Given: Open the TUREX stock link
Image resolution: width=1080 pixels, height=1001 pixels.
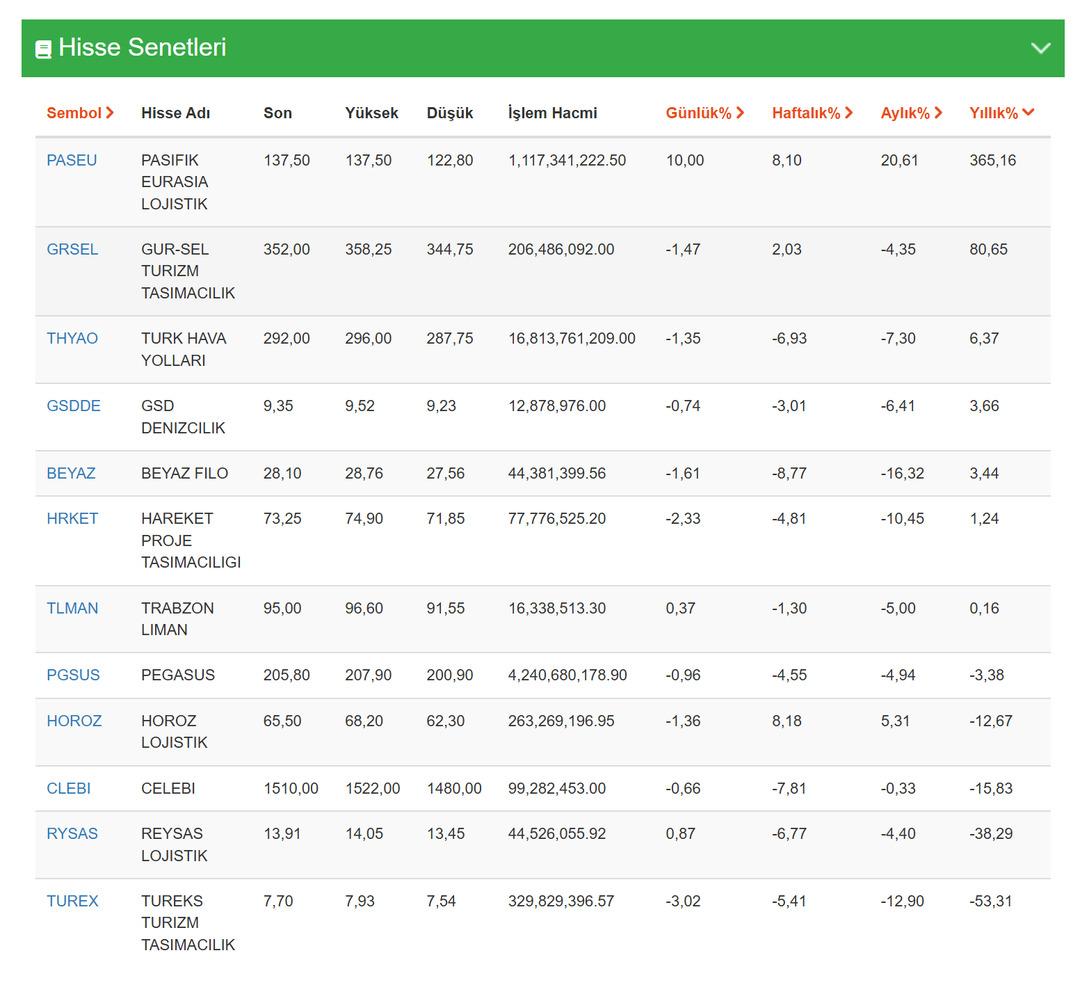Looking at the screenshot, I should 72,901.
